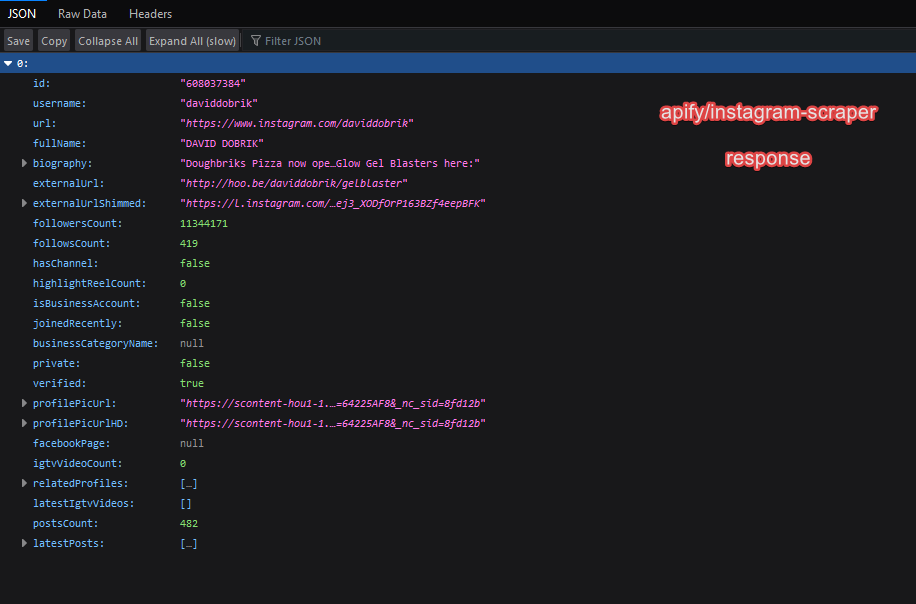The width and height of the screenshot is (916, 604).
Task: Expand the externalUrlShimmed entry
Action: point(25,203)
